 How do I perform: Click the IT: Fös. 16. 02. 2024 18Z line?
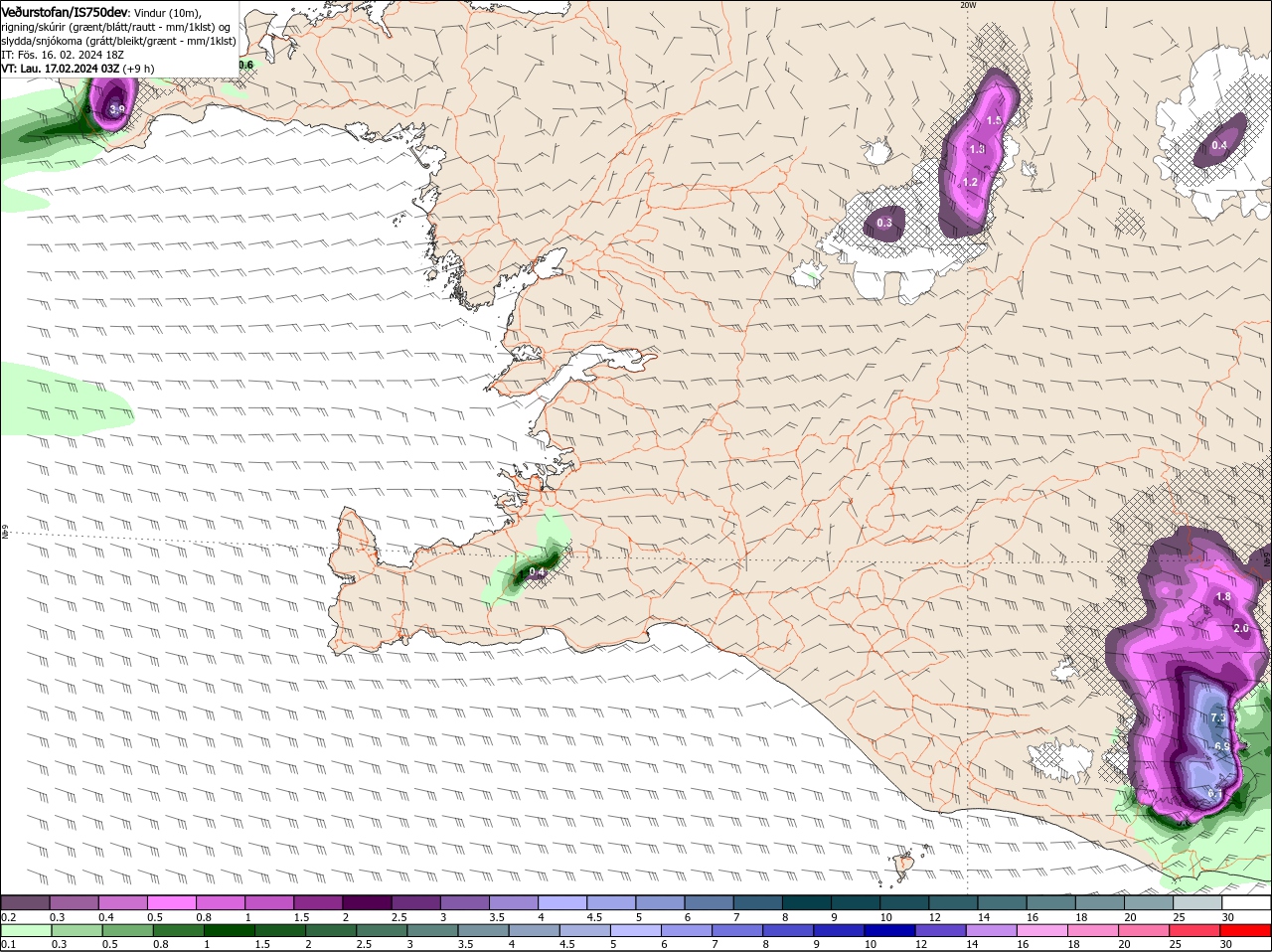click(61, 55)
